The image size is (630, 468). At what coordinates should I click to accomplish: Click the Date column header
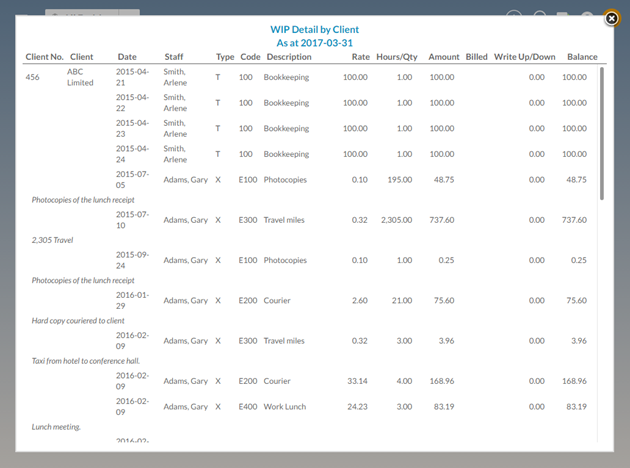(127, 57)
